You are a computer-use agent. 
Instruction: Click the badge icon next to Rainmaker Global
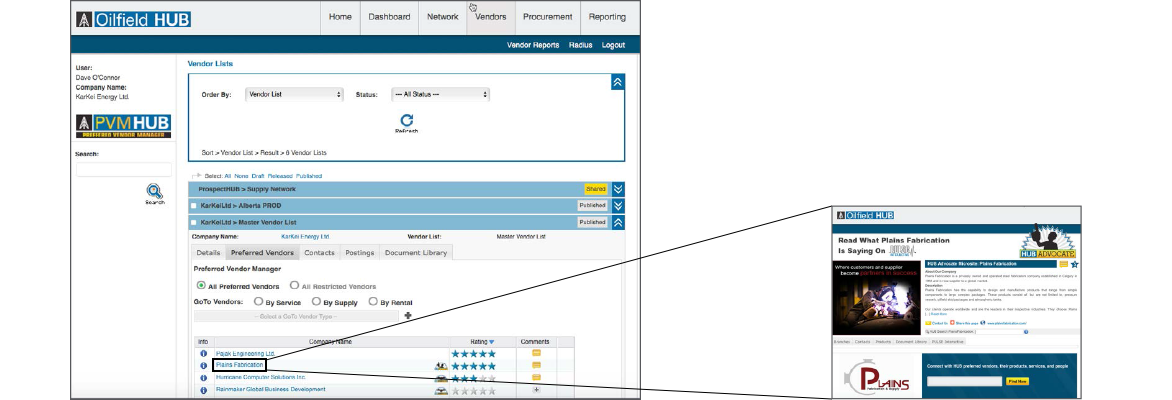pos(441,390)
